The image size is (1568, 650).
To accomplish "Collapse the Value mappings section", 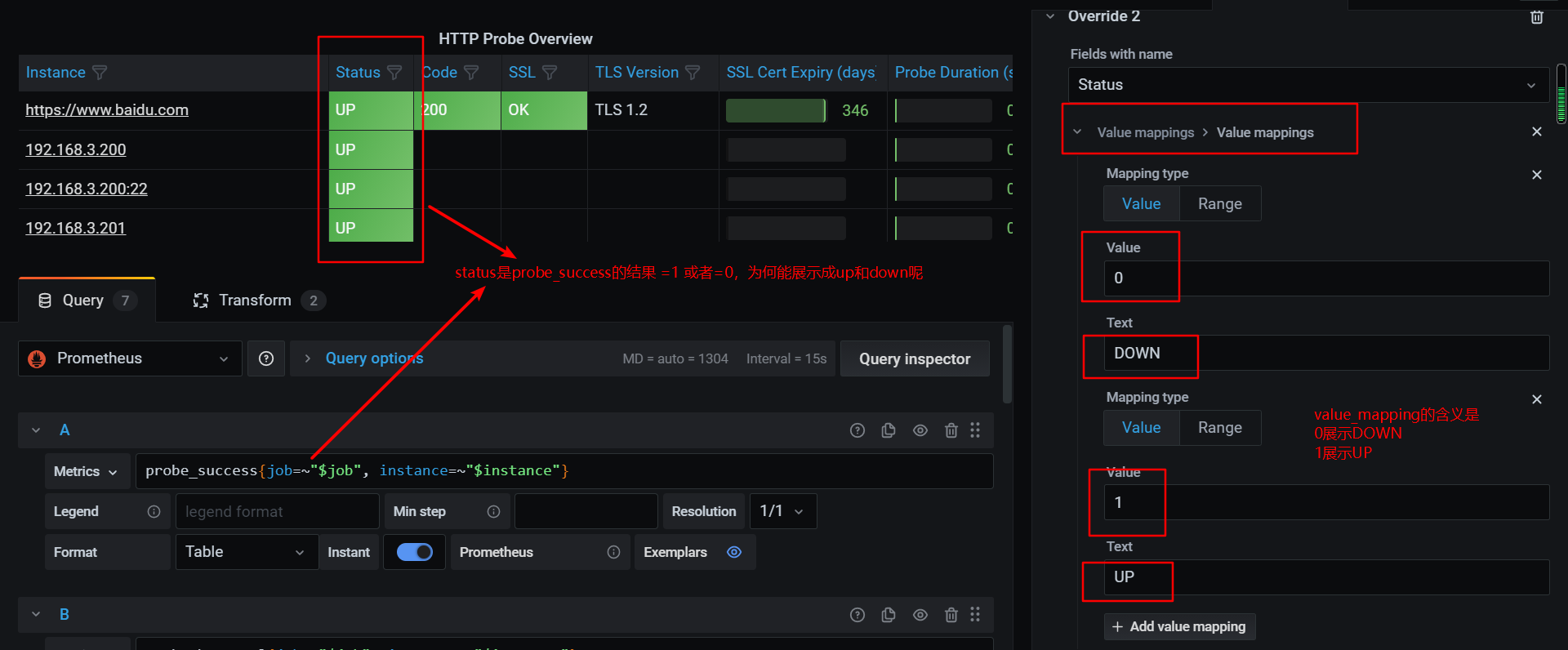I will [x=1077, y=132].
